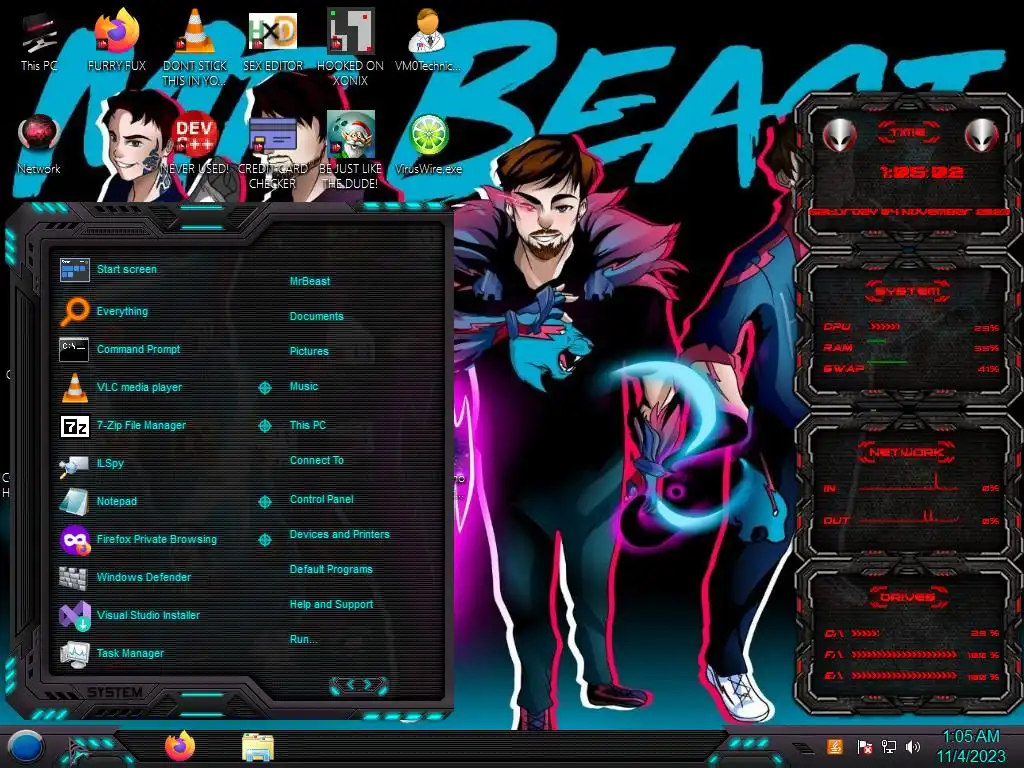Click the F:\ drive usage bar
1024x768 pixels.
[x=904, y=654]
